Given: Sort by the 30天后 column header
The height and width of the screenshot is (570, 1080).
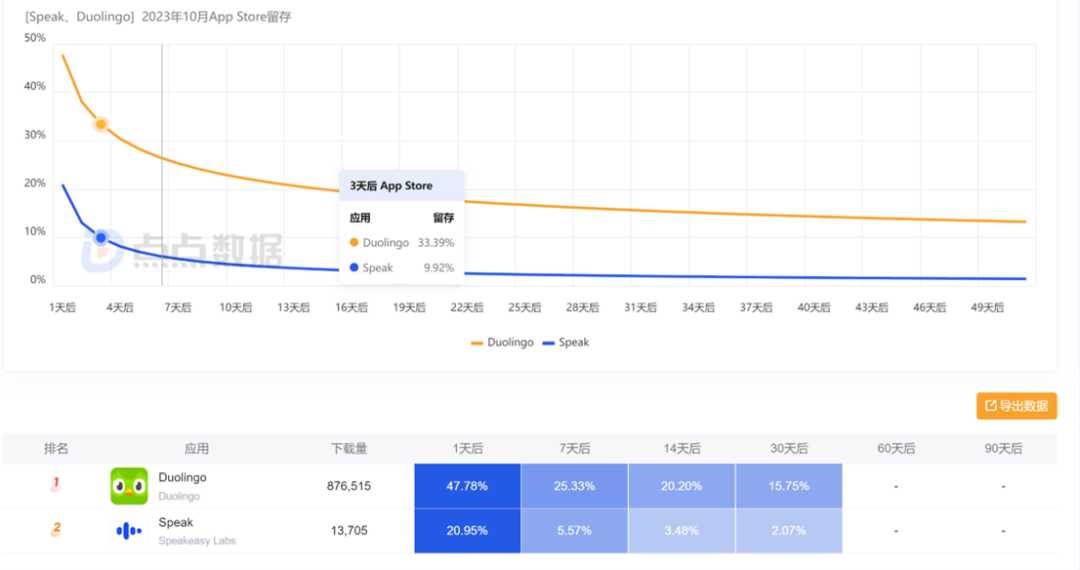Looking at the screenshot, I should [789, 449].
